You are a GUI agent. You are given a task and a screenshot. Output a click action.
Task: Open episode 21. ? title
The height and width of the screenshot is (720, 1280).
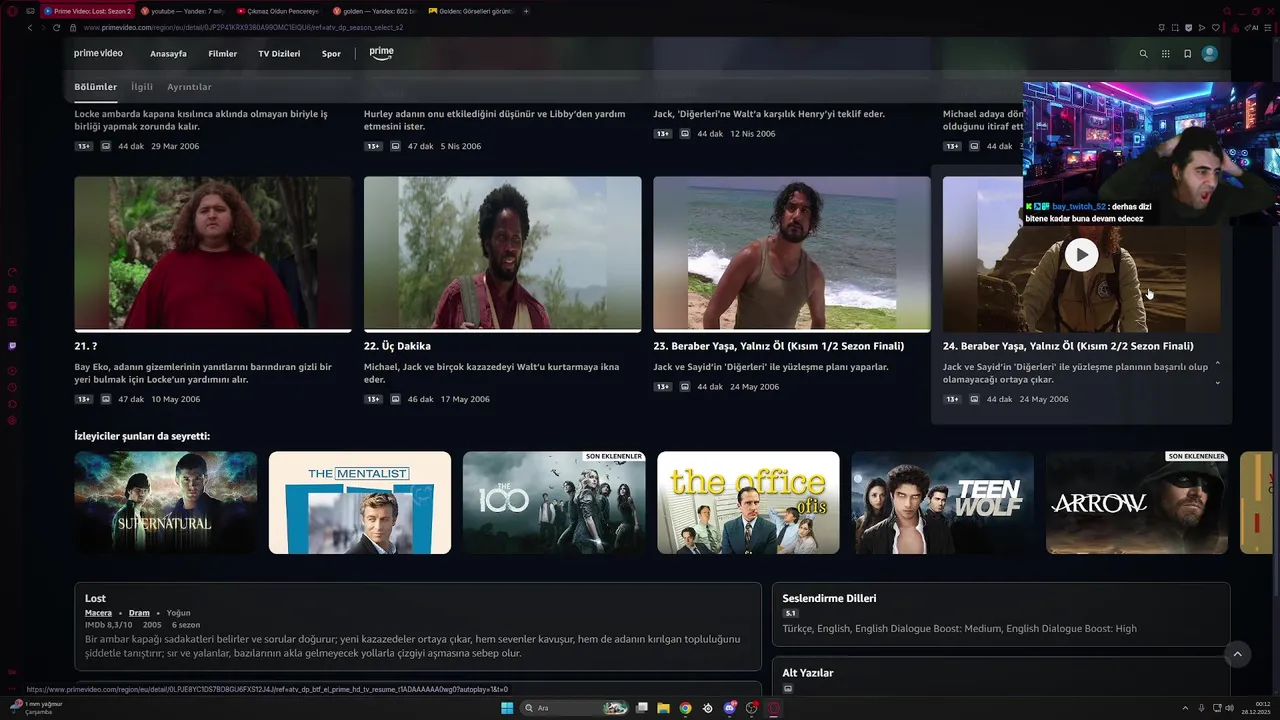click(86, 346)
